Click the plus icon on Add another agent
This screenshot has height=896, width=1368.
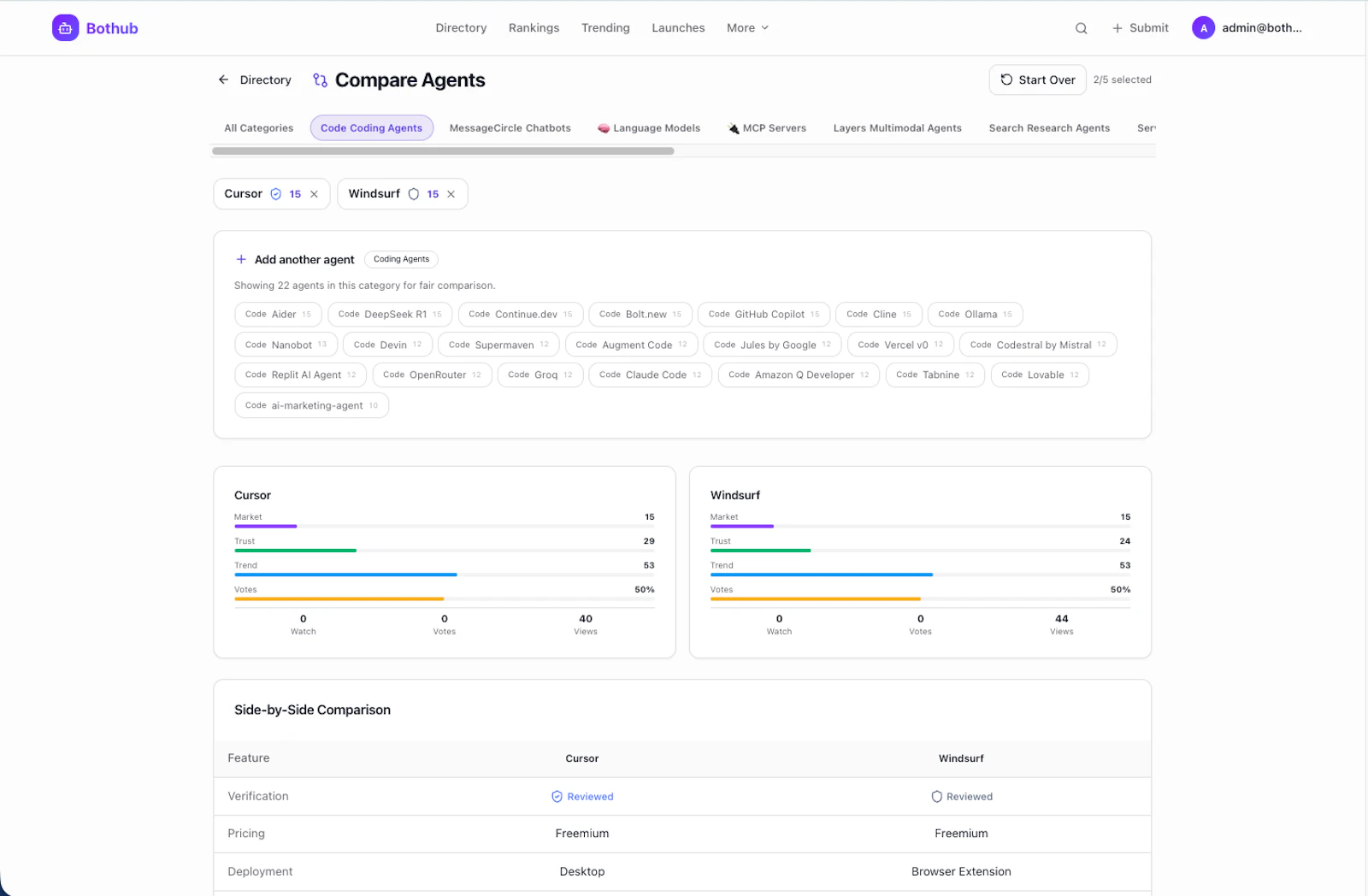(240, 259)
